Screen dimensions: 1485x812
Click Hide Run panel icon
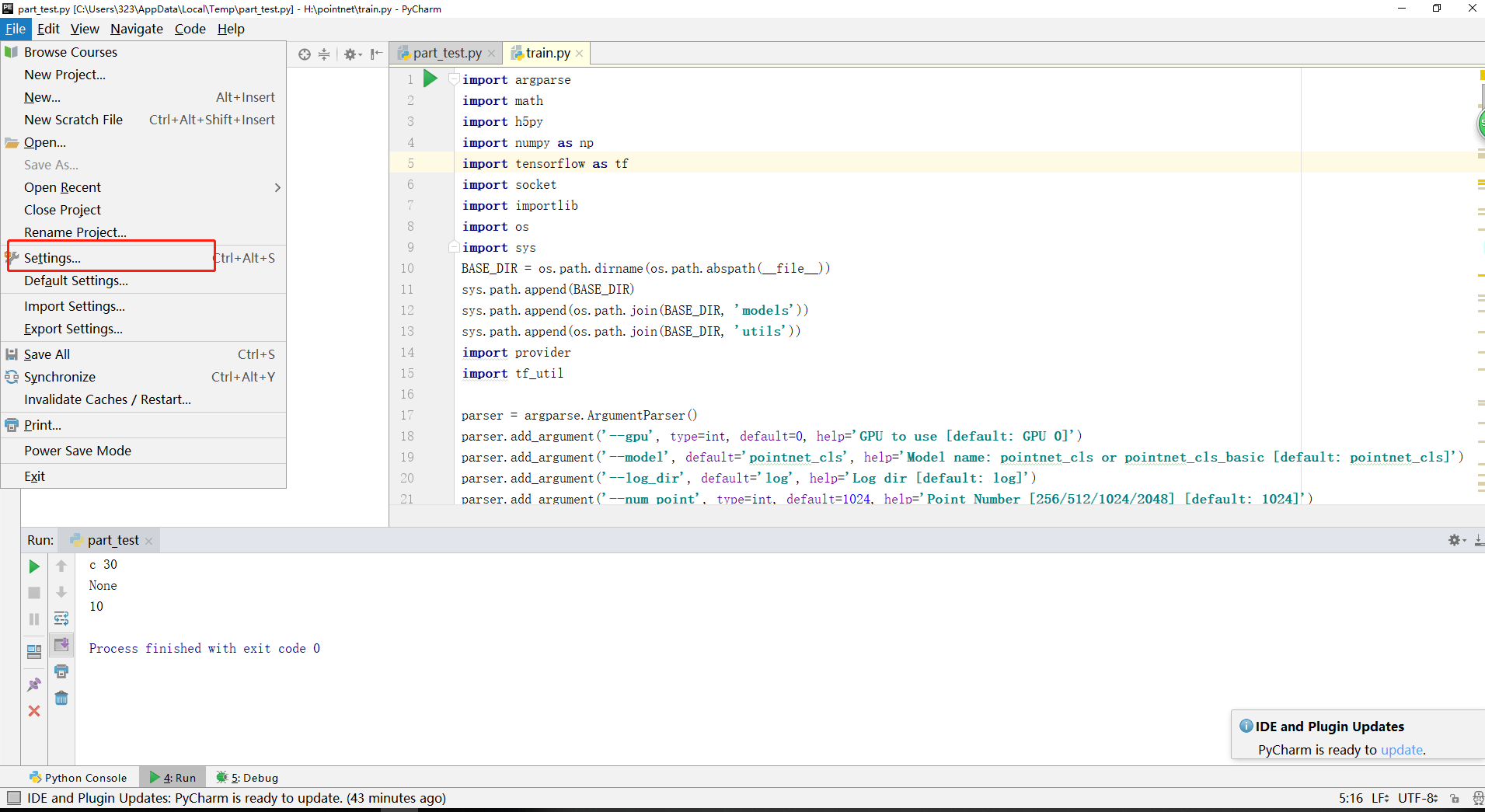1479,540
